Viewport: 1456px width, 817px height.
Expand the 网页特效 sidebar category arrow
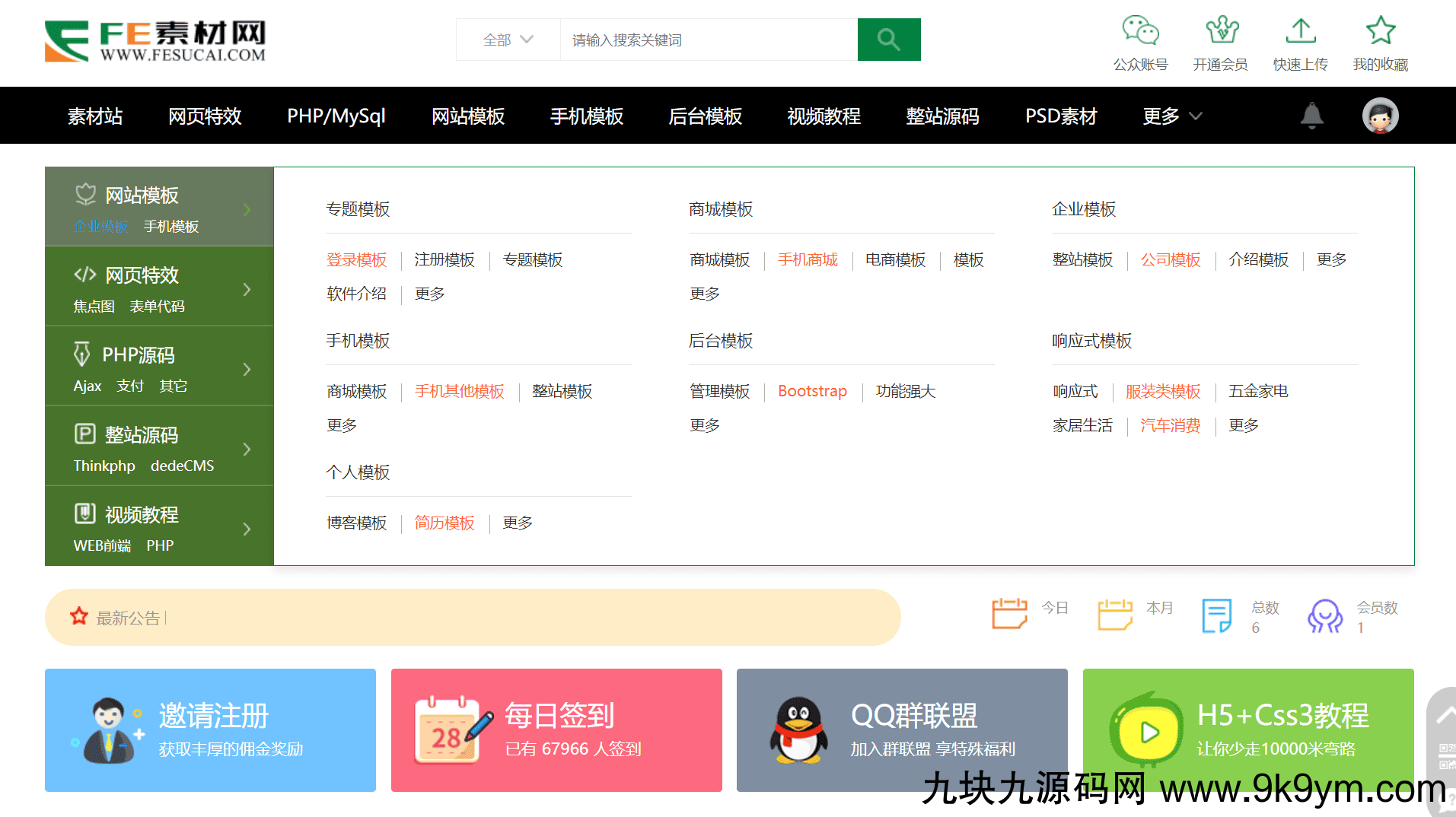tap(247, 289)
